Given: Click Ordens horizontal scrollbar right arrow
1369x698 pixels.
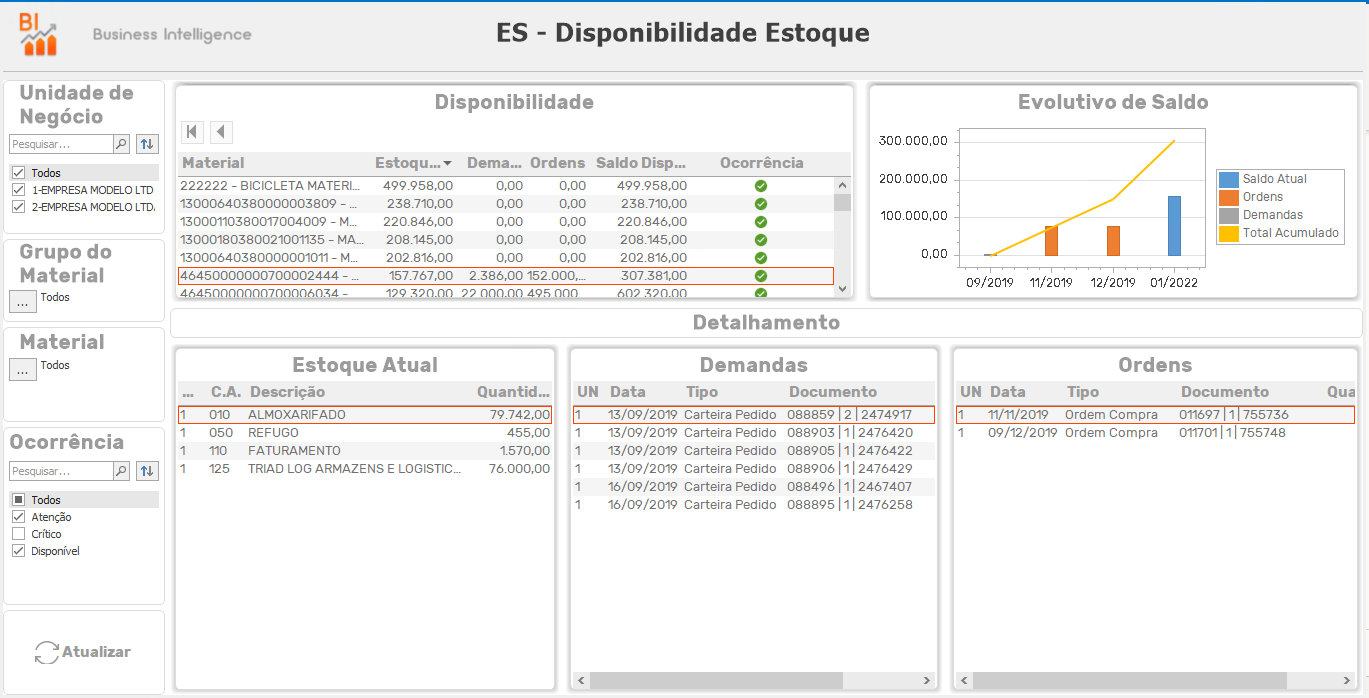Looking at the screenshot, I should 1348,681.
